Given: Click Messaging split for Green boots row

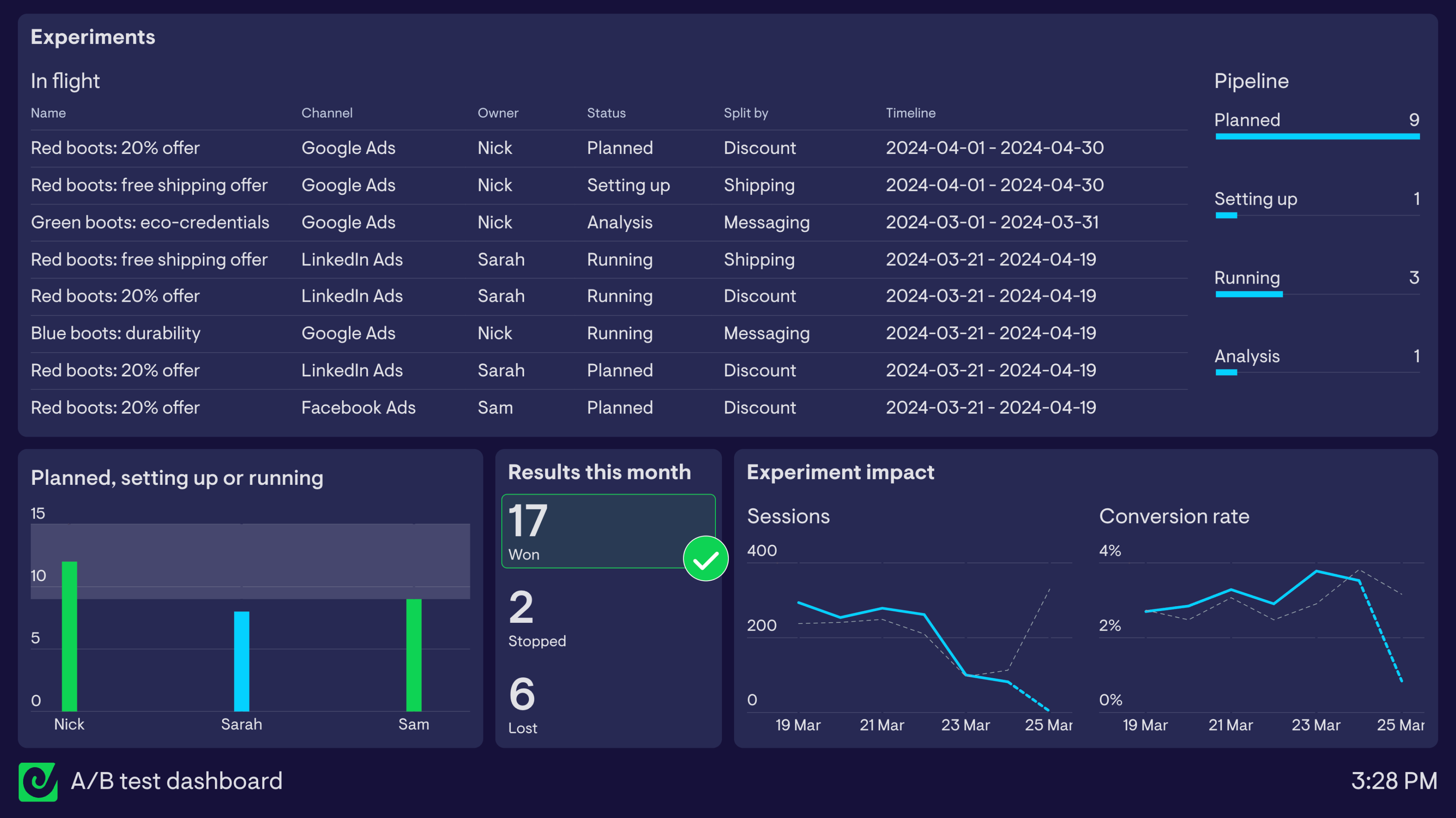Looking at the screenshot, I should (766, 223).
